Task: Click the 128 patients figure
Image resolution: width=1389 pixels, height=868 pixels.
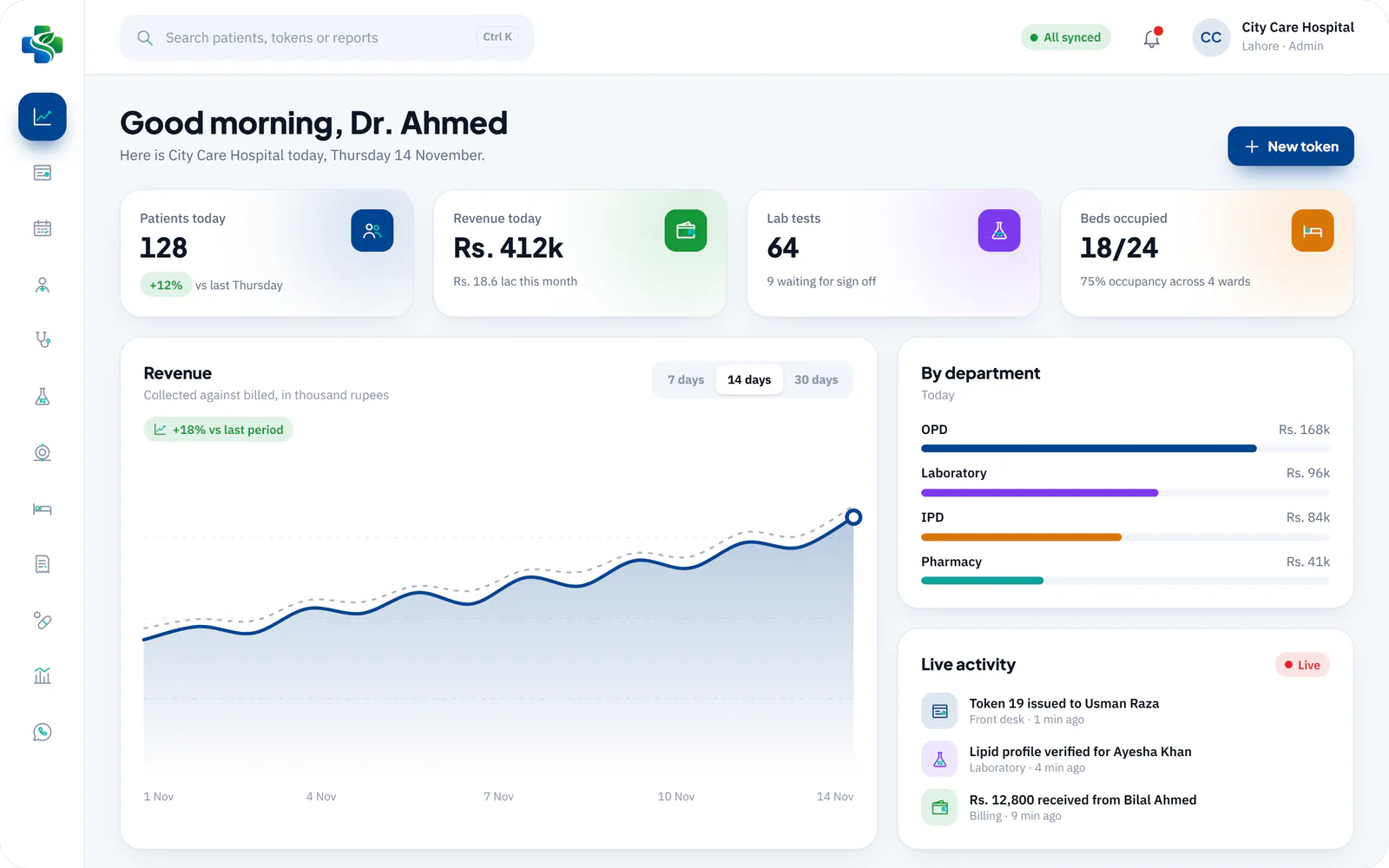Action: pyautogui.click(x=163, y=248)
